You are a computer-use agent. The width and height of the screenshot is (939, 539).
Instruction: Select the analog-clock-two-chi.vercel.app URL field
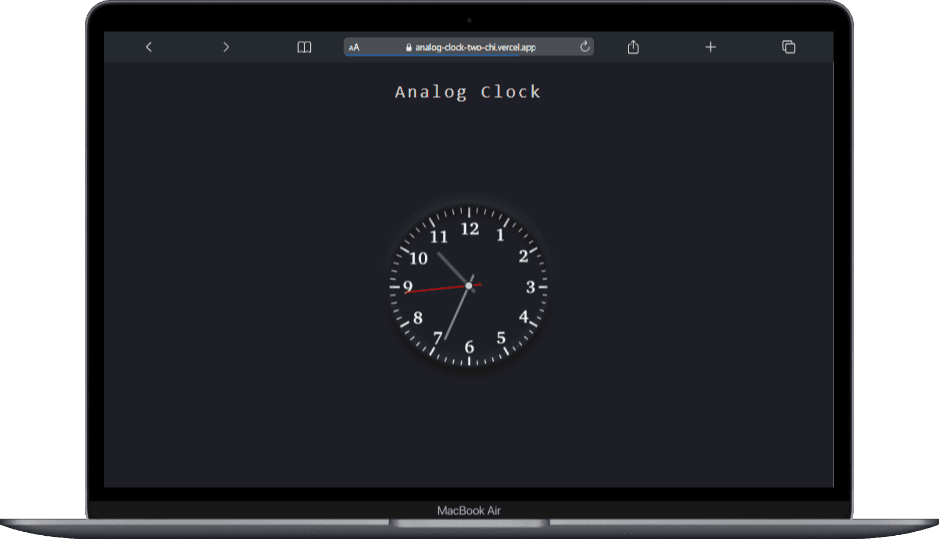(469, 47)
